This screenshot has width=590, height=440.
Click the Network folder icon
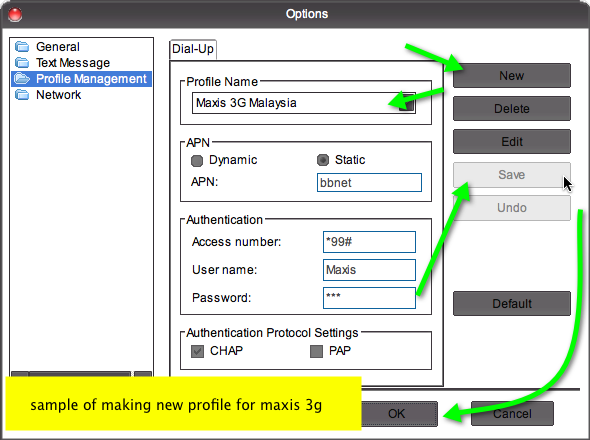pos(22,95)
